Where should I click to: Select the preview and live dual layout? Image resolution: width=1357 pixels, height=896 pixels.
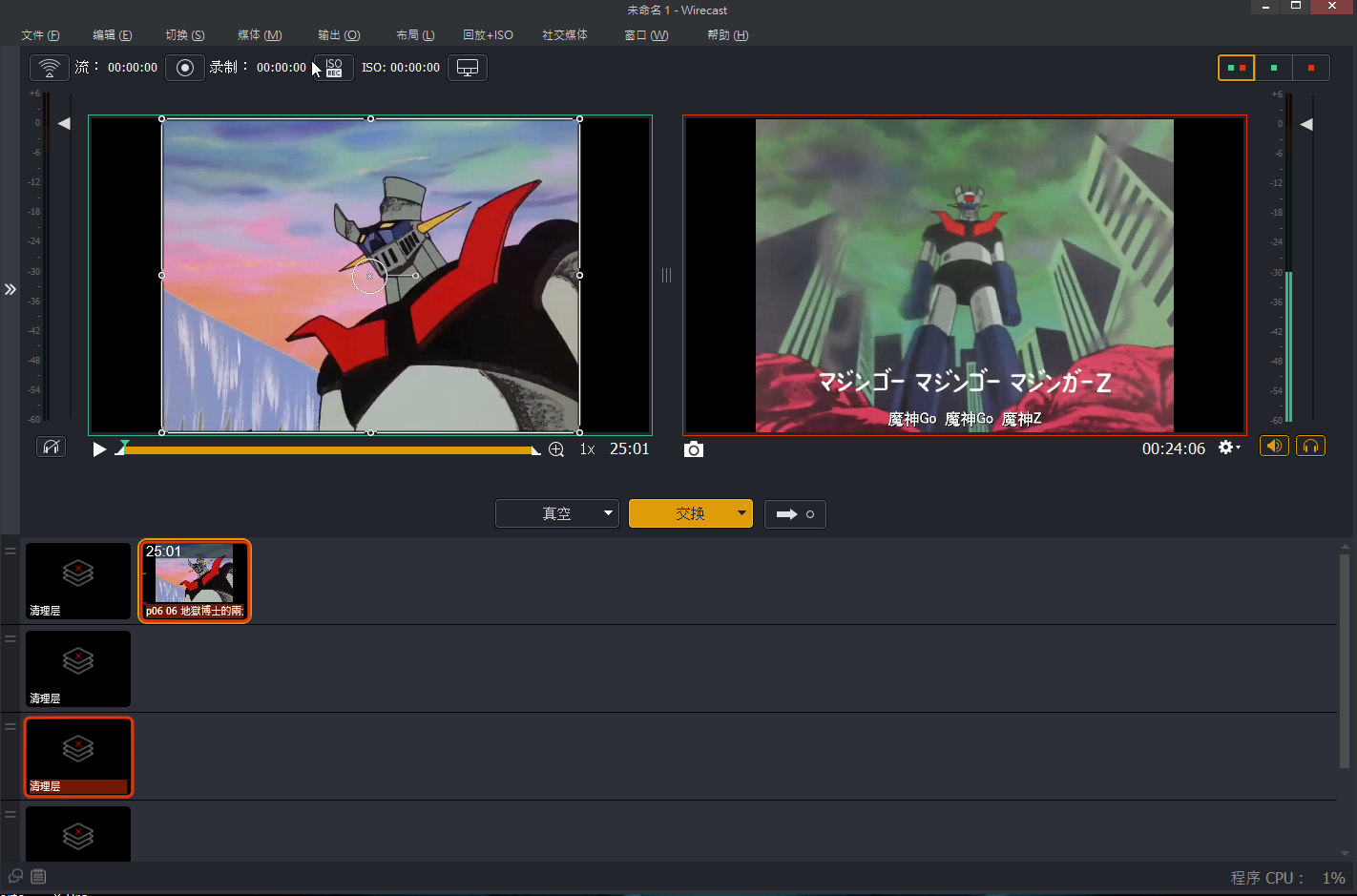click(x=1236, y=68)
